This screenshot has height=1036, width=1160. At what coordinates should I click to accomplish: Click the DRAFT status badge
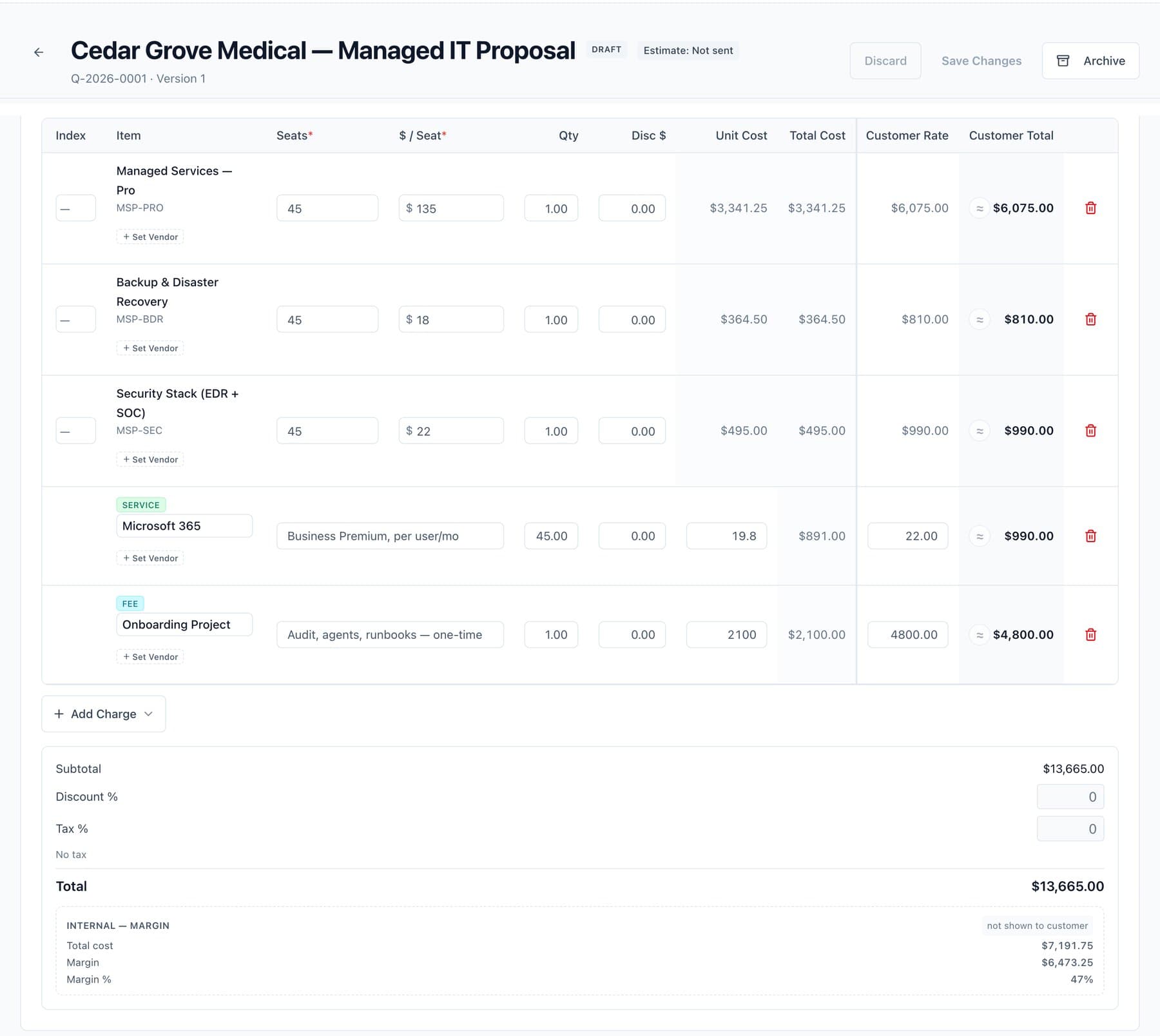tap(606, 50)
